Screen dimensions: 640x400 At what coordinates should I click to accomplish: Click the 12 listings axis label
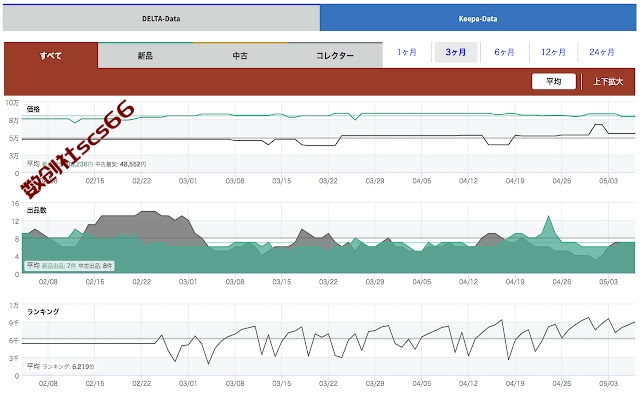tap(15, 221)
